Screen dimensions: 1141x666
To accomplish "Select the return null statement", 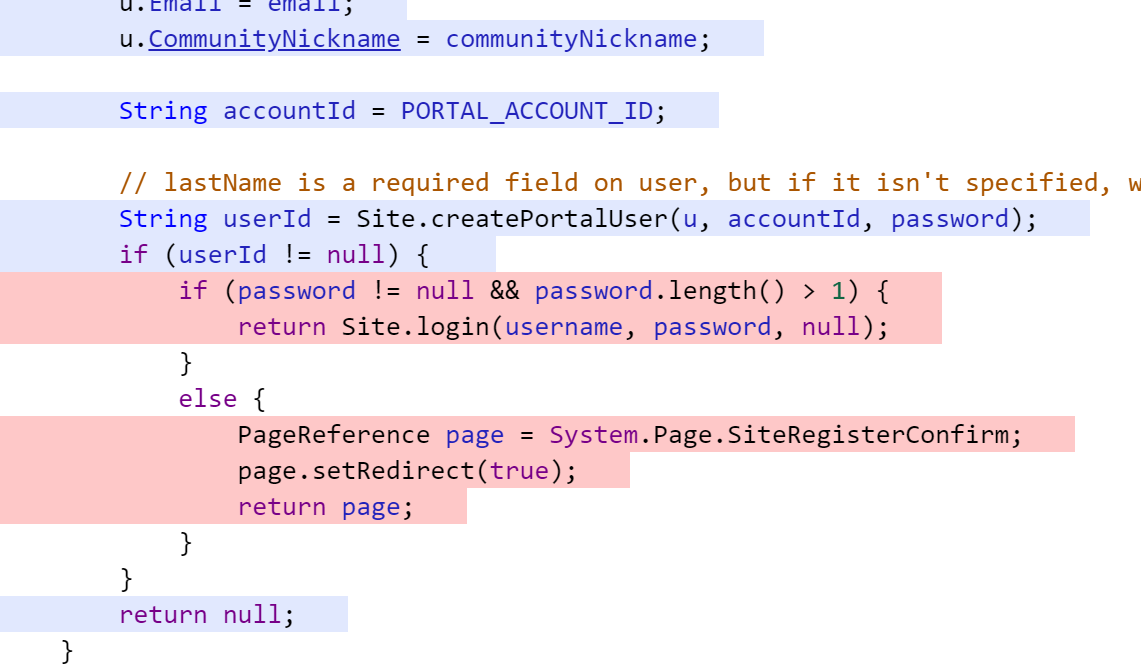I will (x=205, y=614).
